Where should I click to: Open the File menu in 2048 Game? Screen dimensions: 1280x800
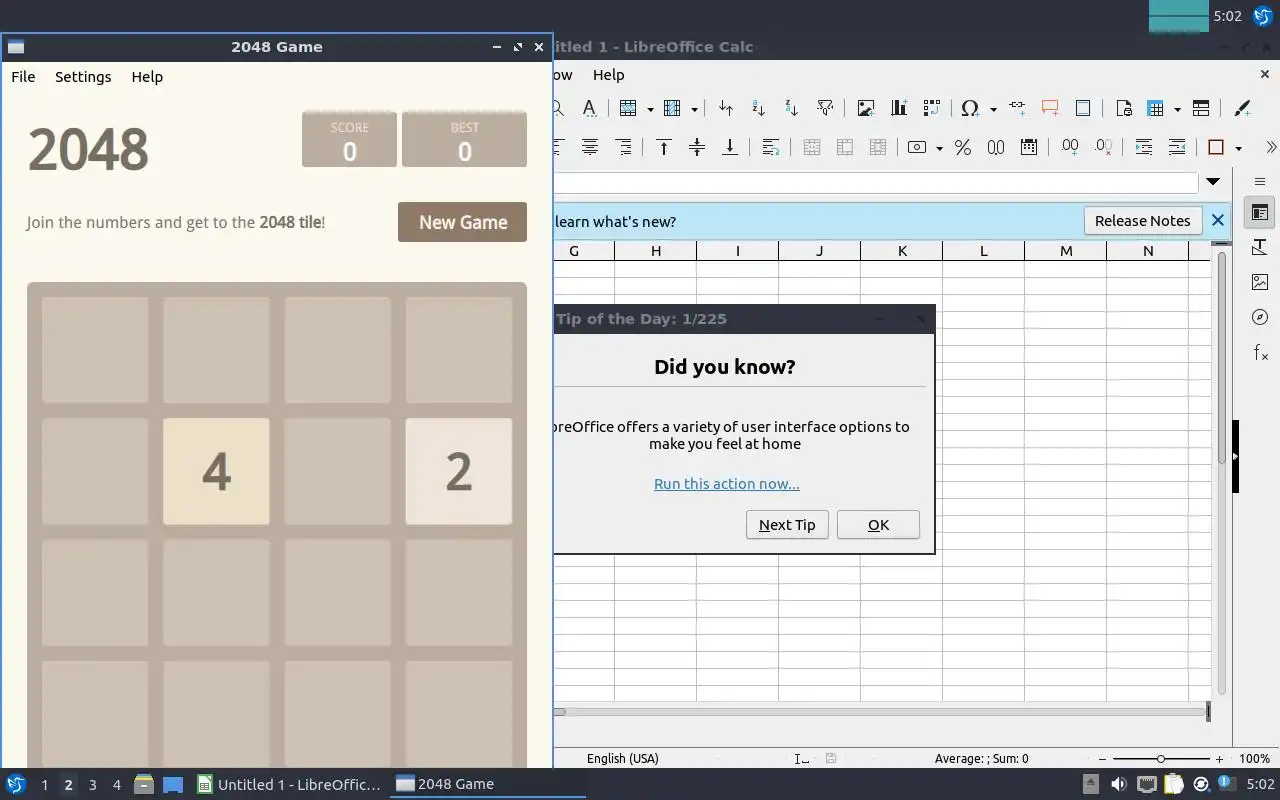(x=23, y=77)
